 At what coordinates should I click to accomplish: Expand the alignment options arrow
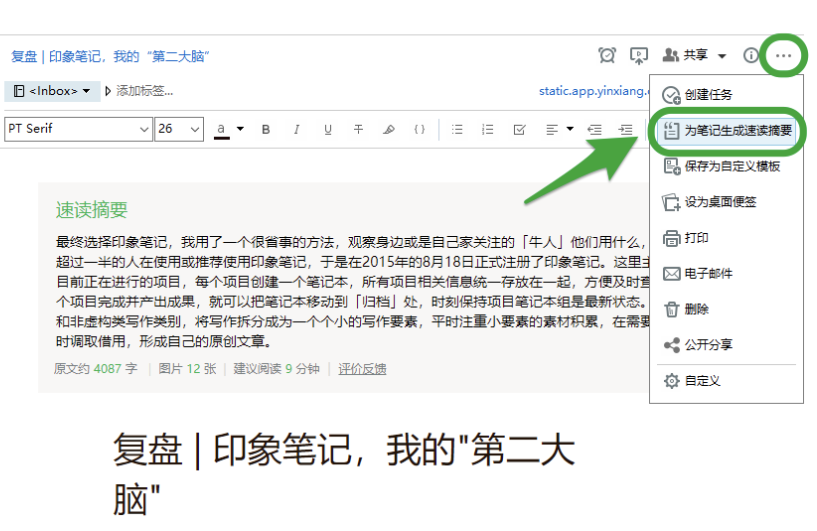pyautogui.click(x=570, y=128)
